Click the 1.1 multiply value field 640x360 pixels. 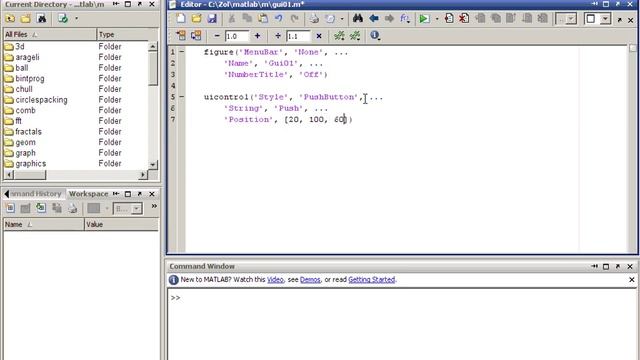coord(298,36)
